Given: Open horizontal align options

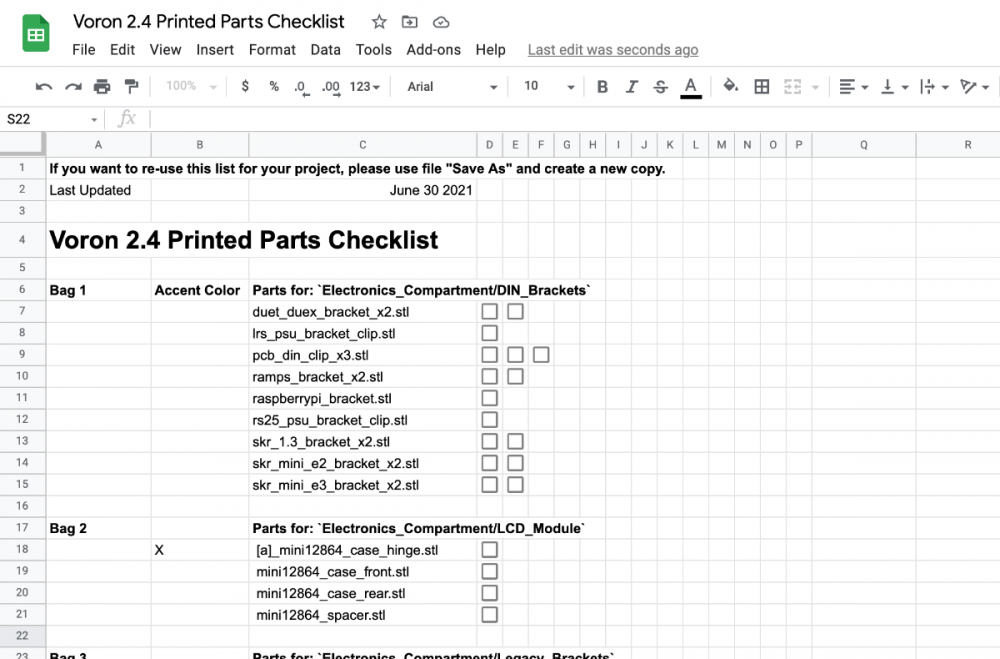Looking at the screenshot, I should click(x=853, y=87).
